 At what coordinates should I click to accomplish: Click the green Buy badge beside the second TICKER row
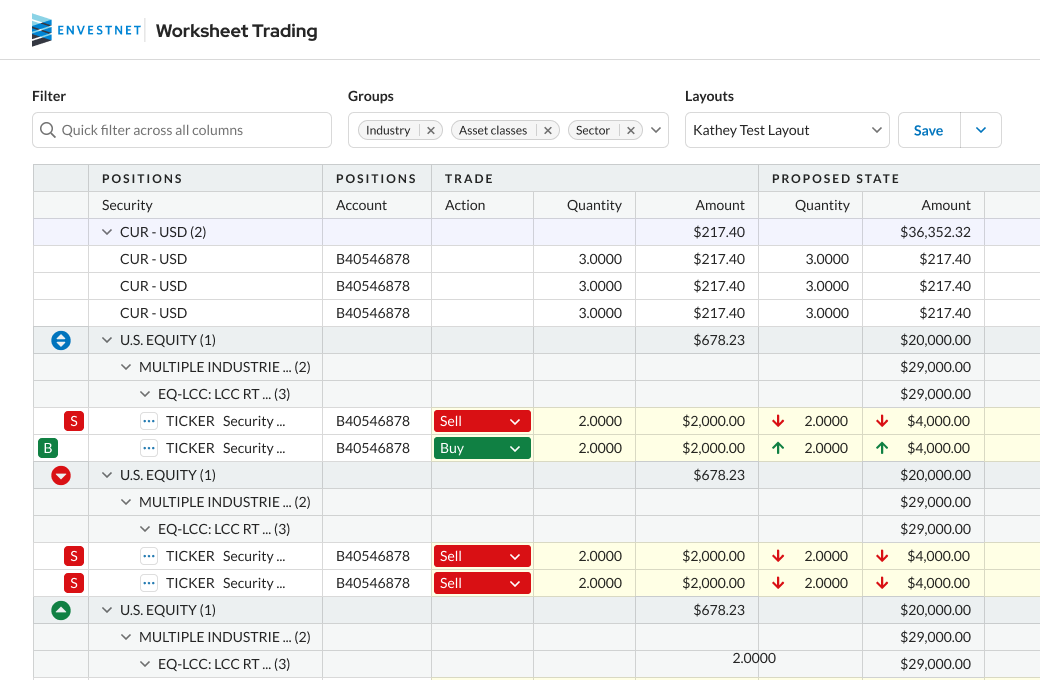47,448
